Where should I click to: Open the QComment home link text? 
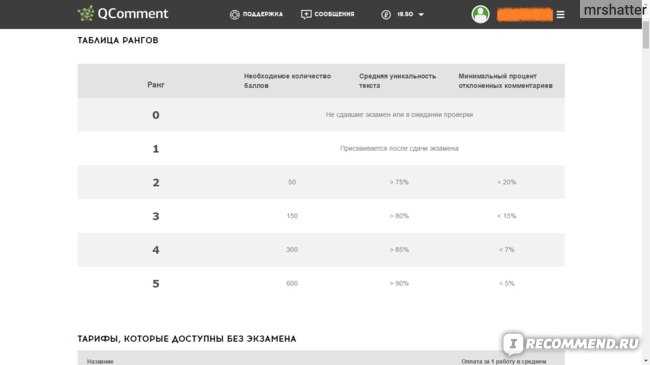point(133,14)
